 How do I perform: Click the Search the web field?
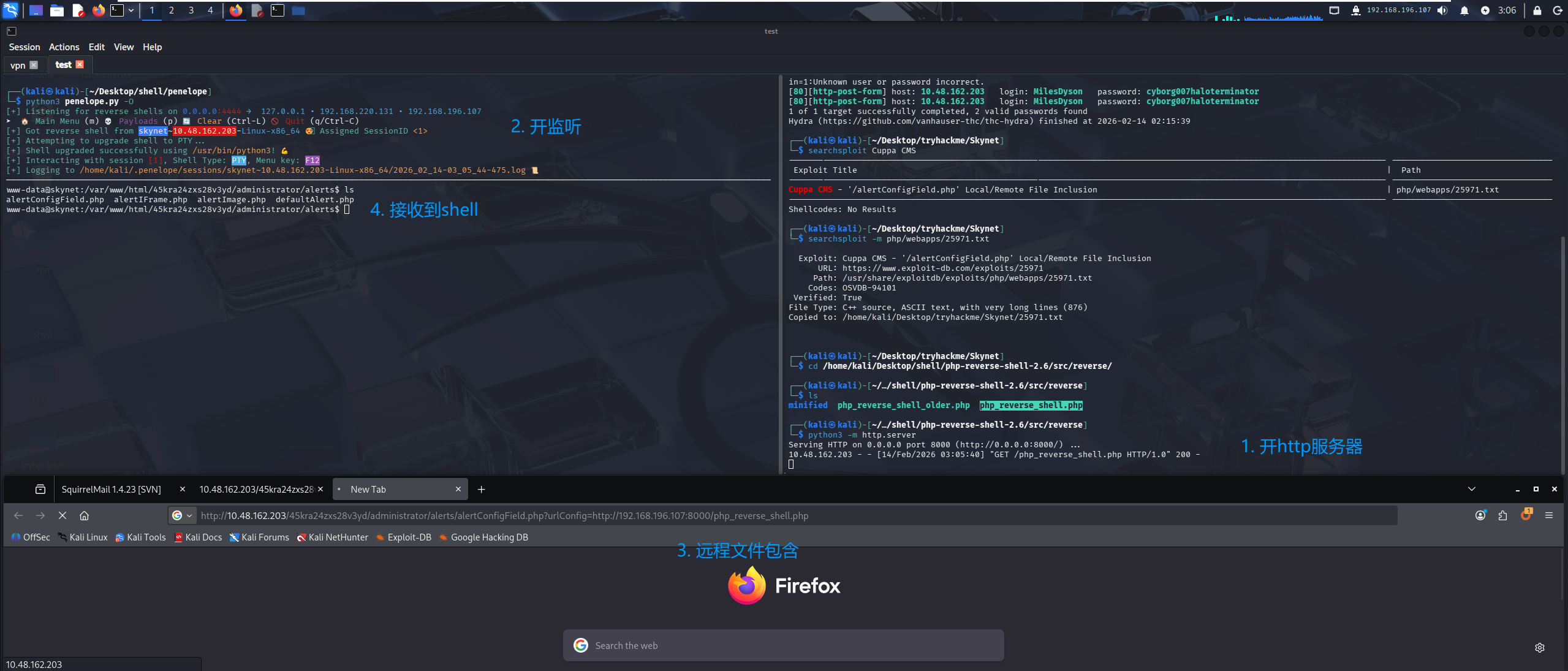[783, 645]
